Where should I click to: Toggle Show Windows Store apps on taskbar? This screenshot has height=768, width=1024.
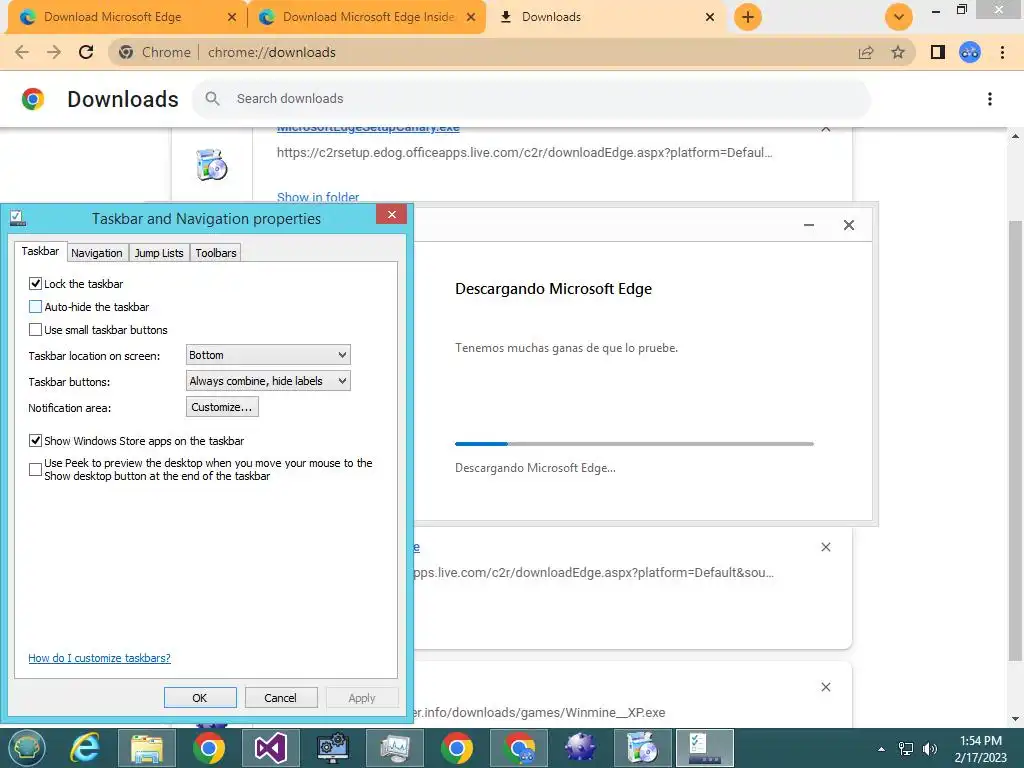[35, 441]
